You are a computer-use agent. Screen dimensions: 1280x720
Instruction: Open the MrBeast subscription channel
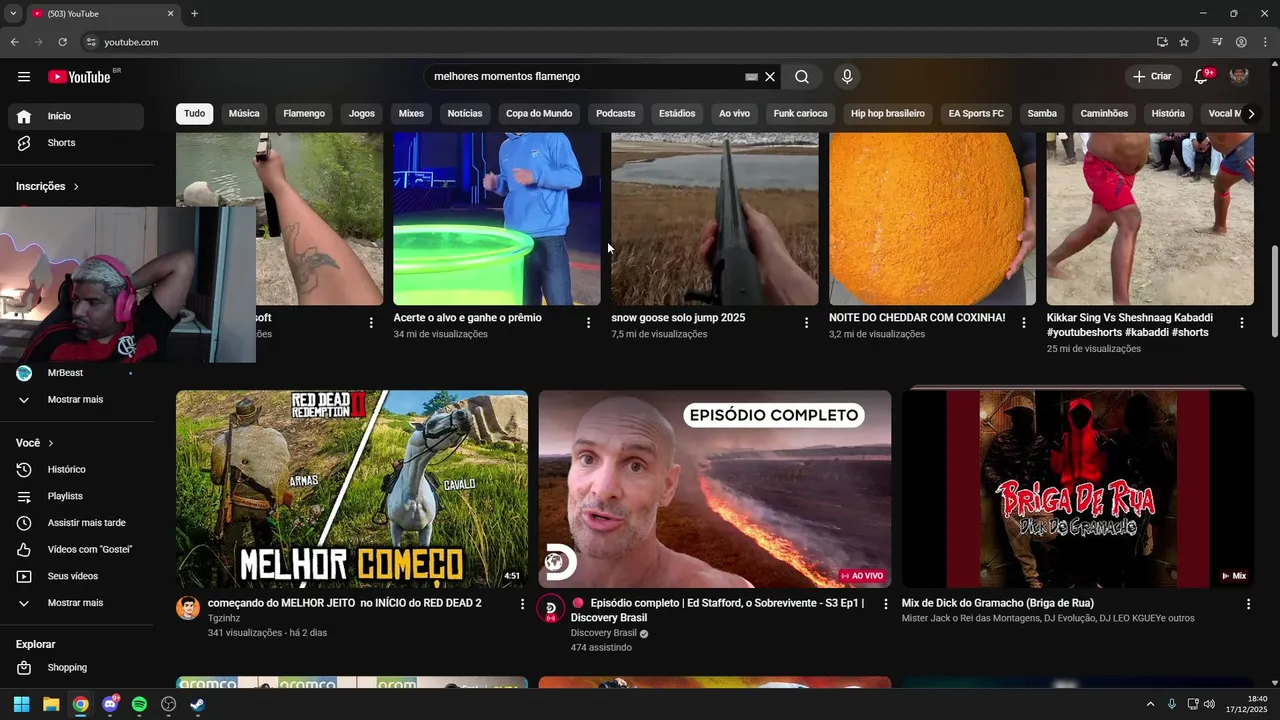(x=76, y=373)
